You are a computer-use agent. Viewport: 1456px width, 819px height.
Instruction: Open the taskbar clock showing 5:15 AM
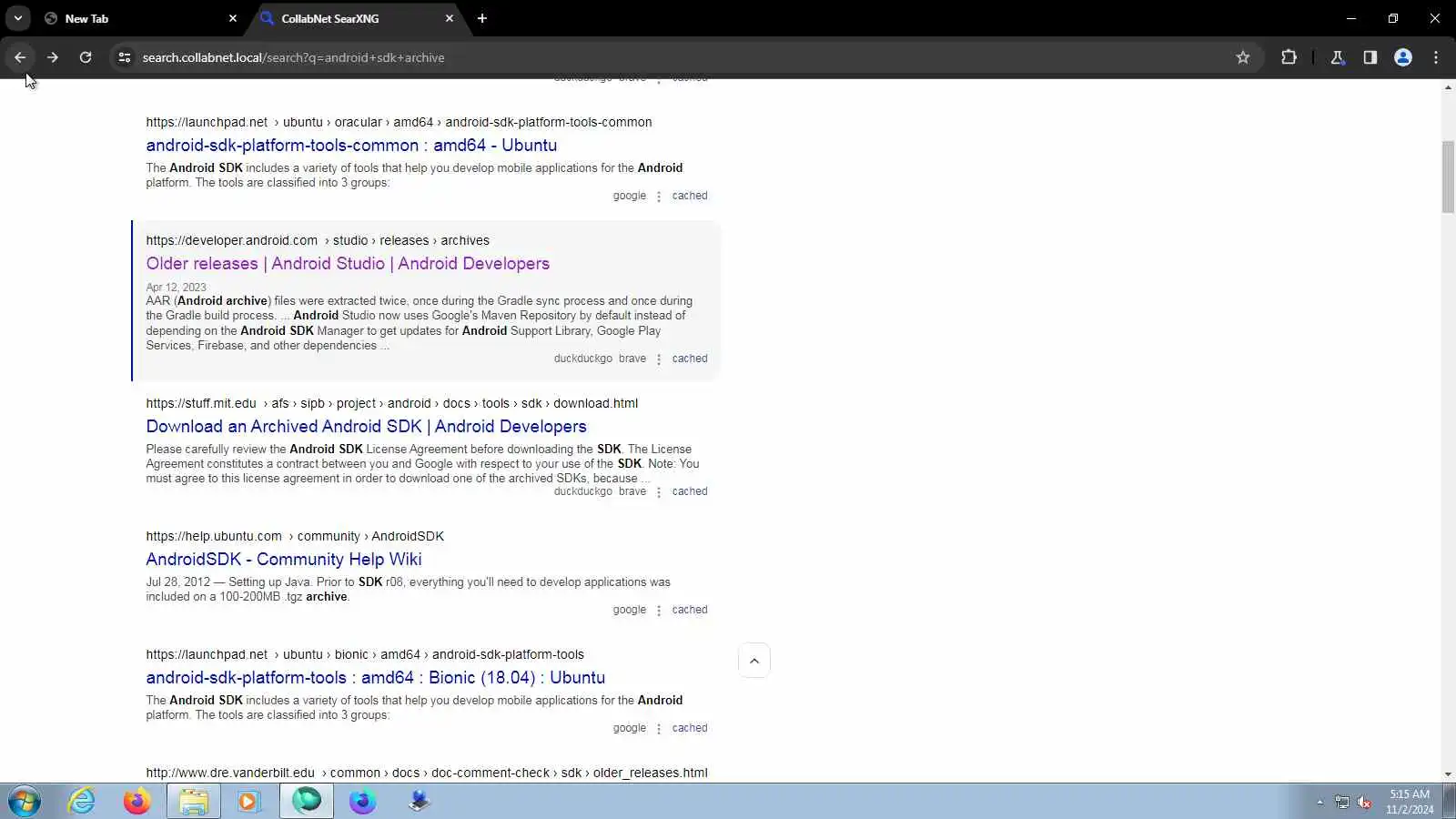[x=1410, y=802]
